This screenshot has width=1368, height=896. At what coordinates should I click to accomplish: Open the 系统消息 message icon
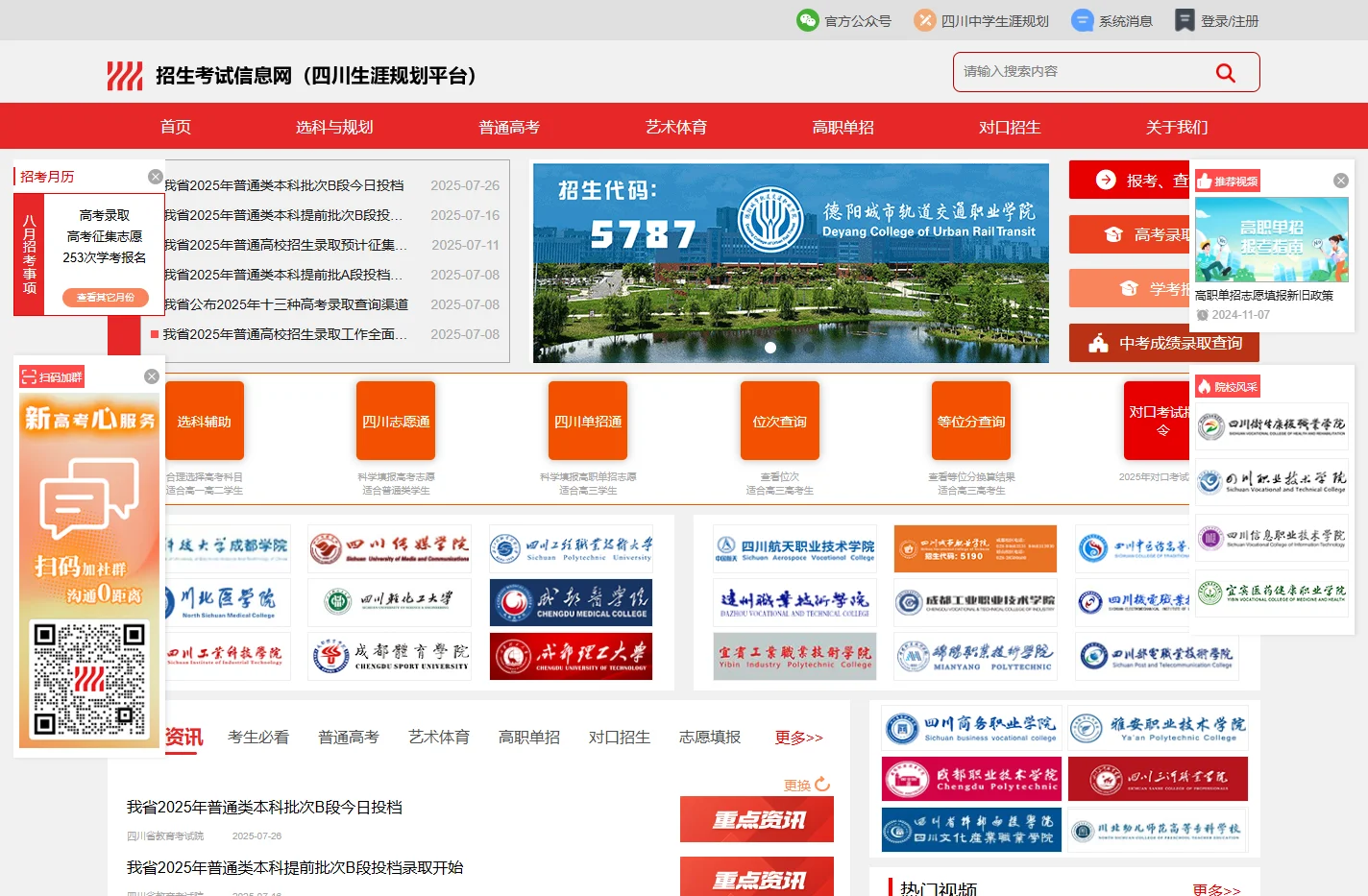point(1083,20)
